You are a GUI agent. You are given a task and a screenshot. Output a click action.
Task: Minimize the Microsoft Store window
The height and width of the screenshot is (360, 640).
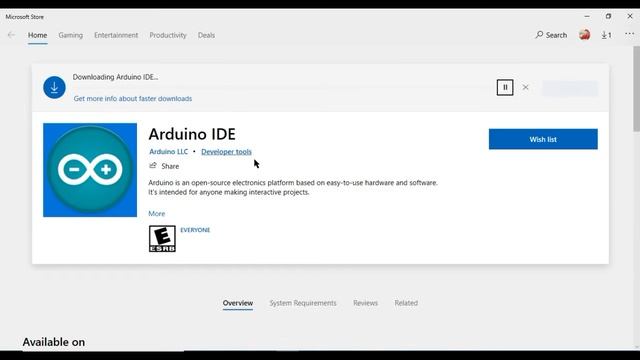tap(587, 16)
